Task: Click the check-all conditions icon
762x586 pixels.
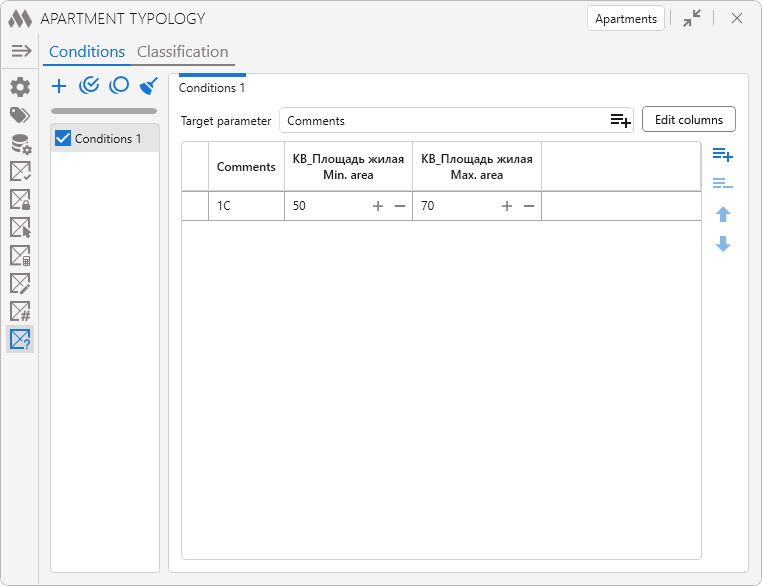Action: click(x=89, y=86)
